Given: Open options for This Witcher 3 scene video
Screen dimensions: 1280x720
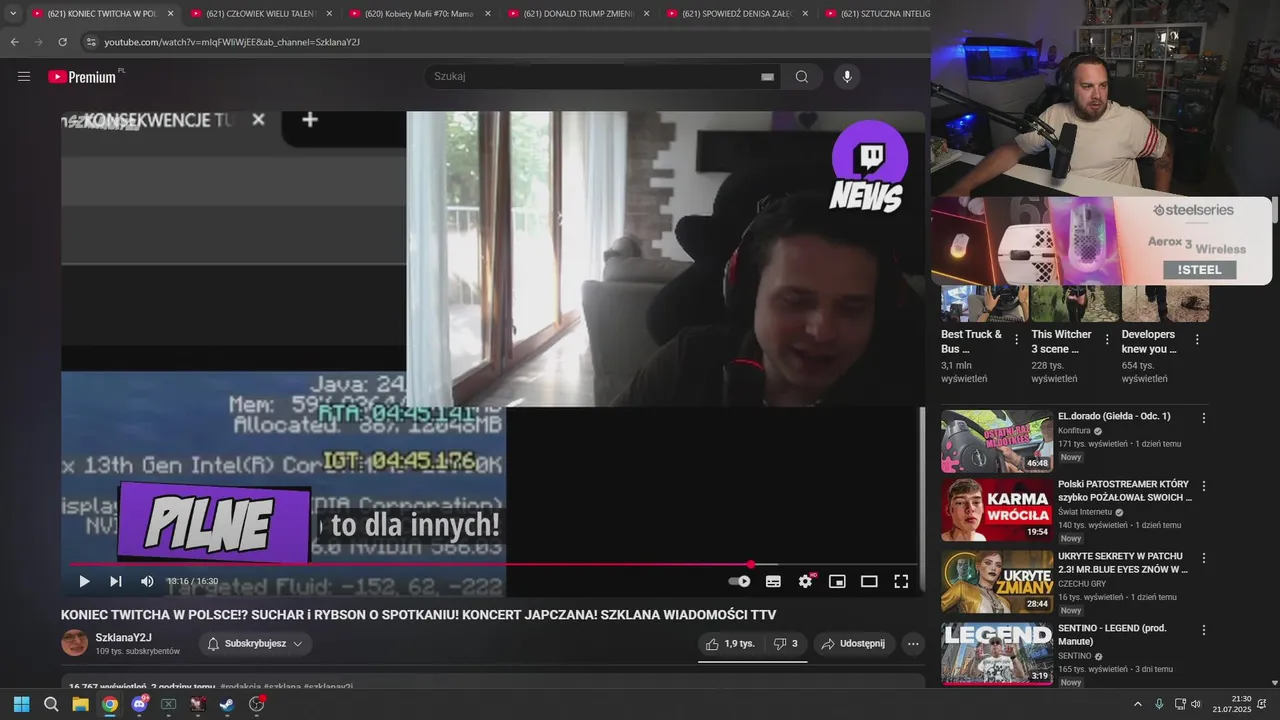Looking at the screenshot, I should 1107,340.
